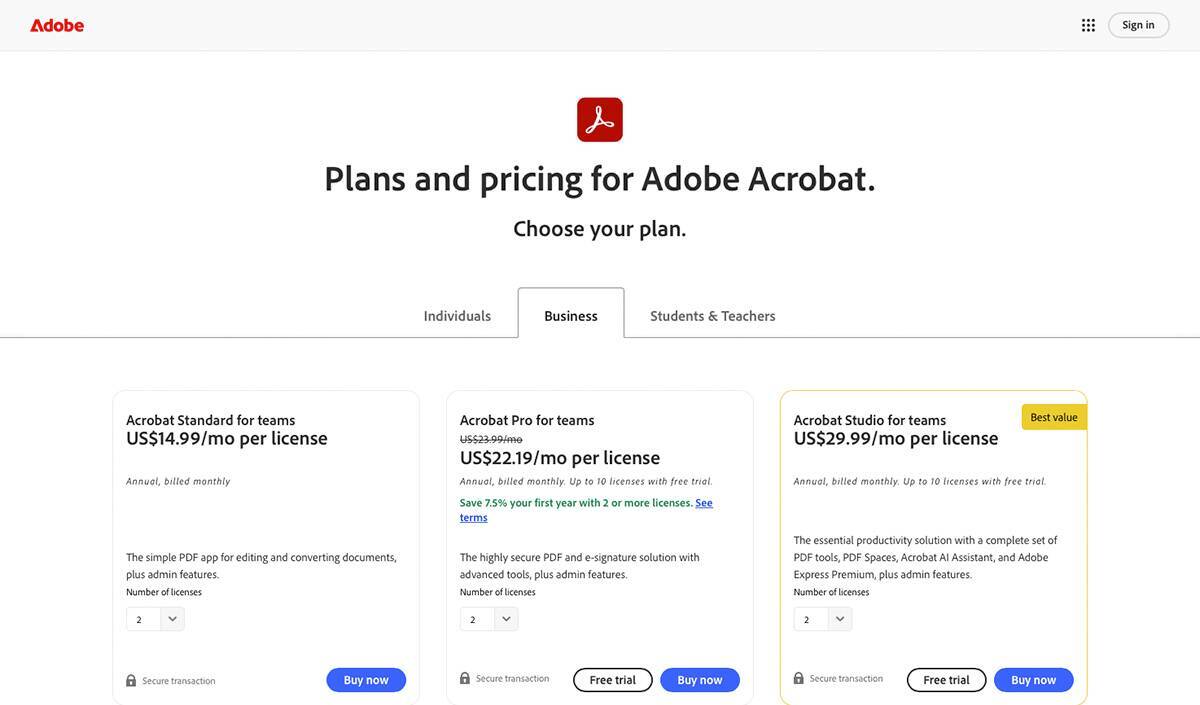
Task: Buy now the Acrobat Pro for teams
Action: point(700,680)
